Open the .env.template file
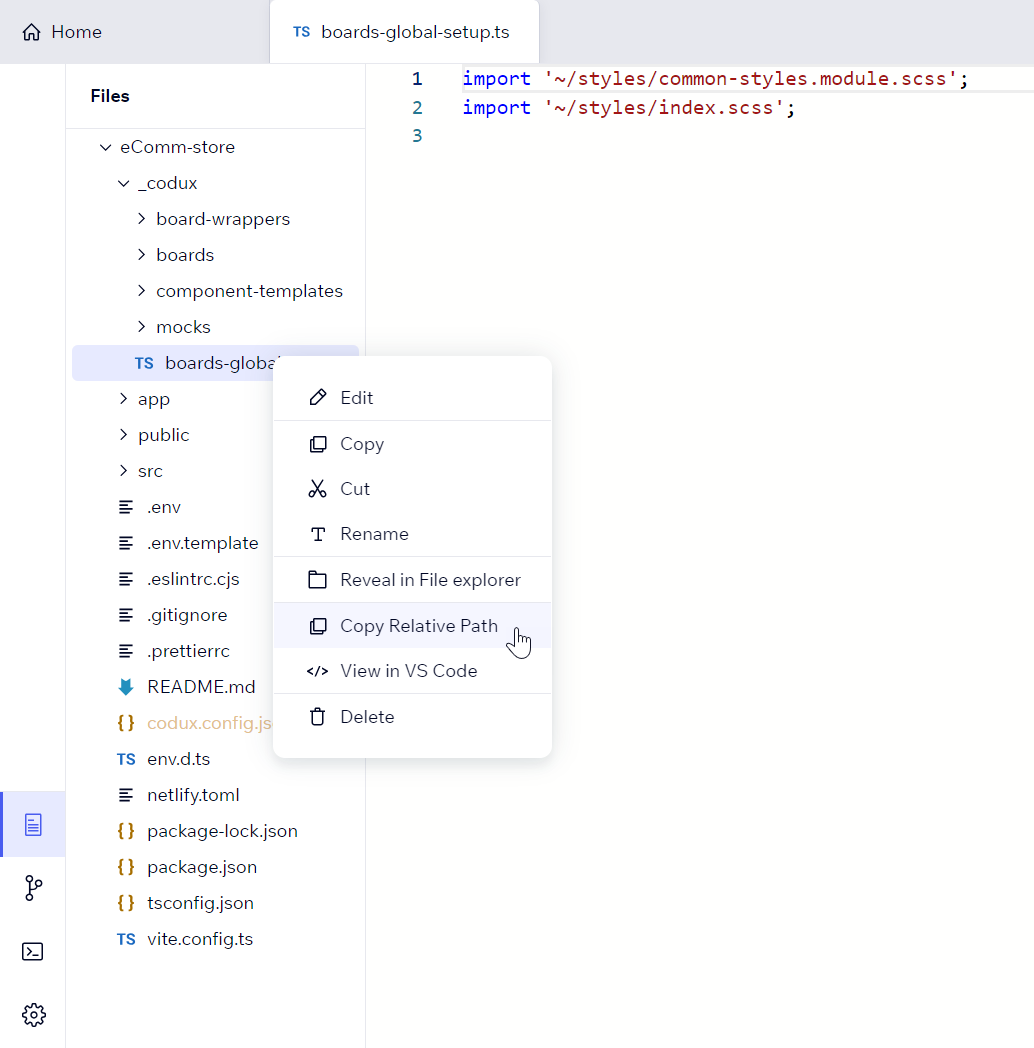 203,543
